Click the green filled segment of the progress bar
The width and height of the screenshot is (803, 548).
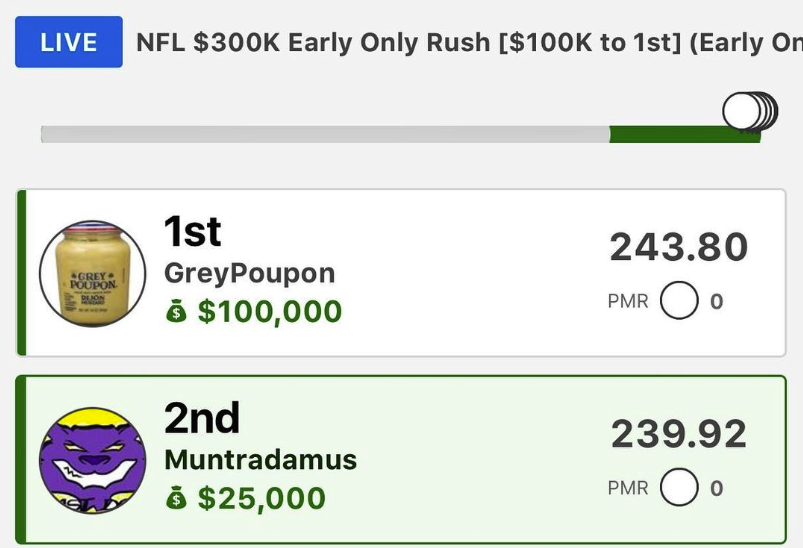tap(685, 134)
